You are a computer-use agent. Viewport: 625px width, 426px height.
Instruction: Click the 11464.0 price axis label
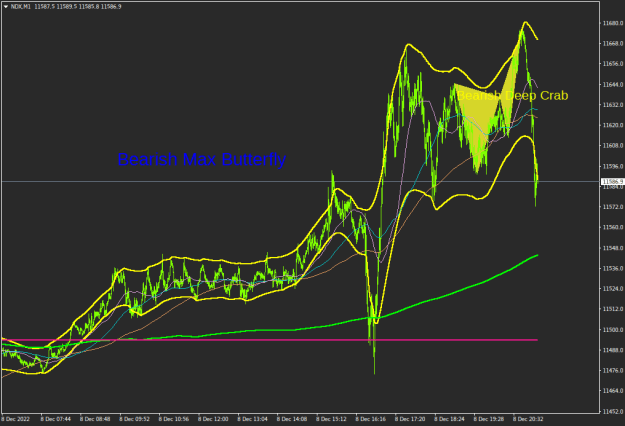click(x=613, y=391)
